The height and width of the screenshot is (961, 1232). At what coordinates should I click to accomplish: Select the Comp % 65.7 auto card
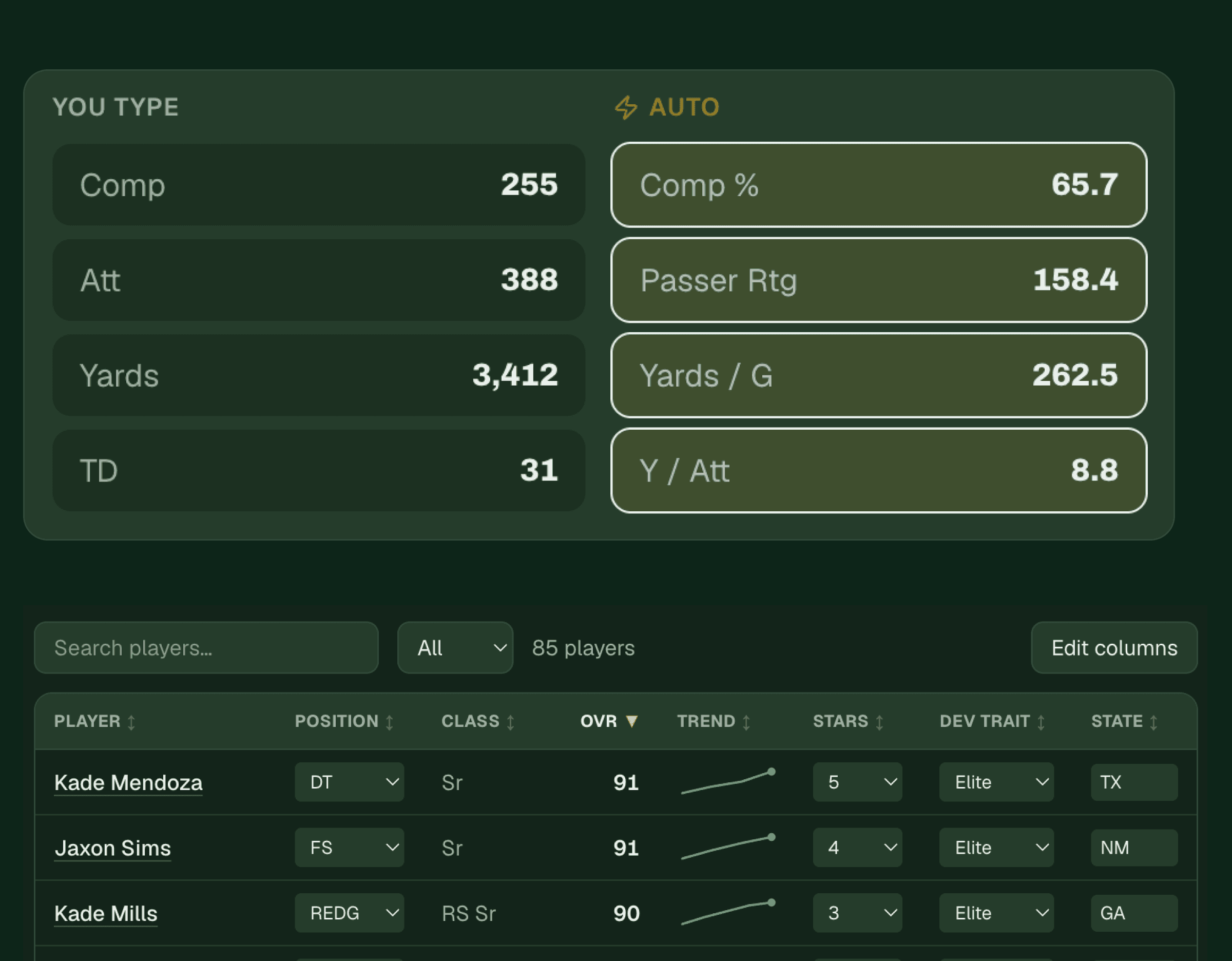click(x=879, y=184)
